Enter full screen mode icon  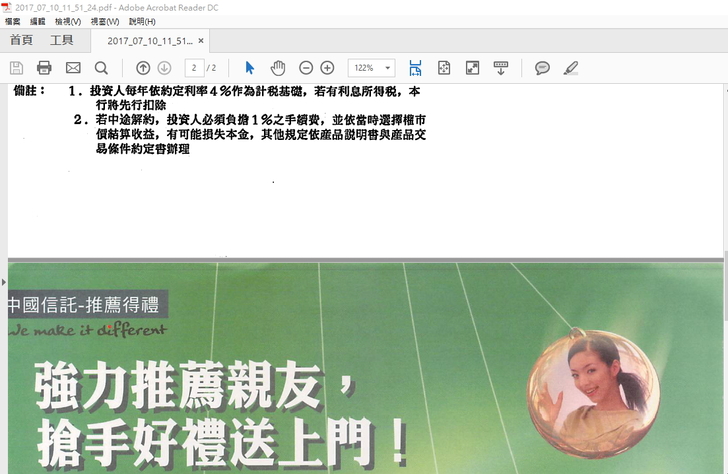(472, 68)
